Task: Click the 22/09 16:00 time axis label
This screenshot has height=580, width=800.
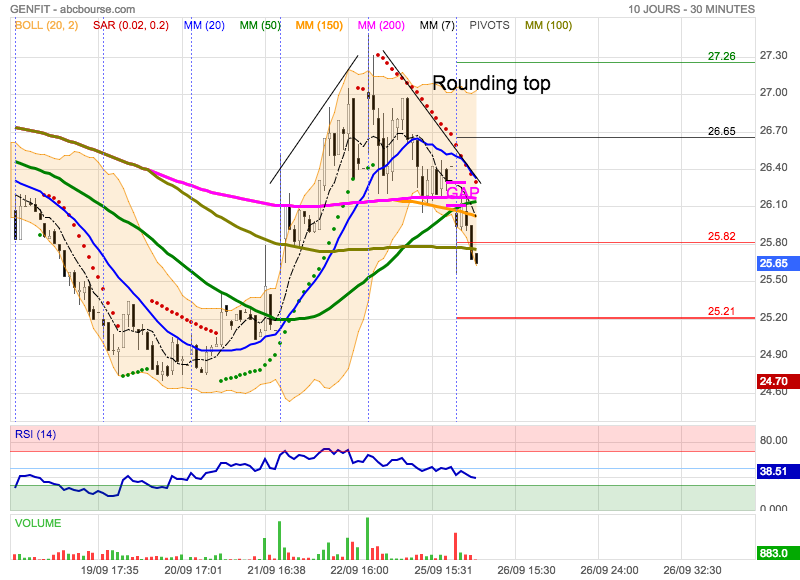Action: pos(360,570)
